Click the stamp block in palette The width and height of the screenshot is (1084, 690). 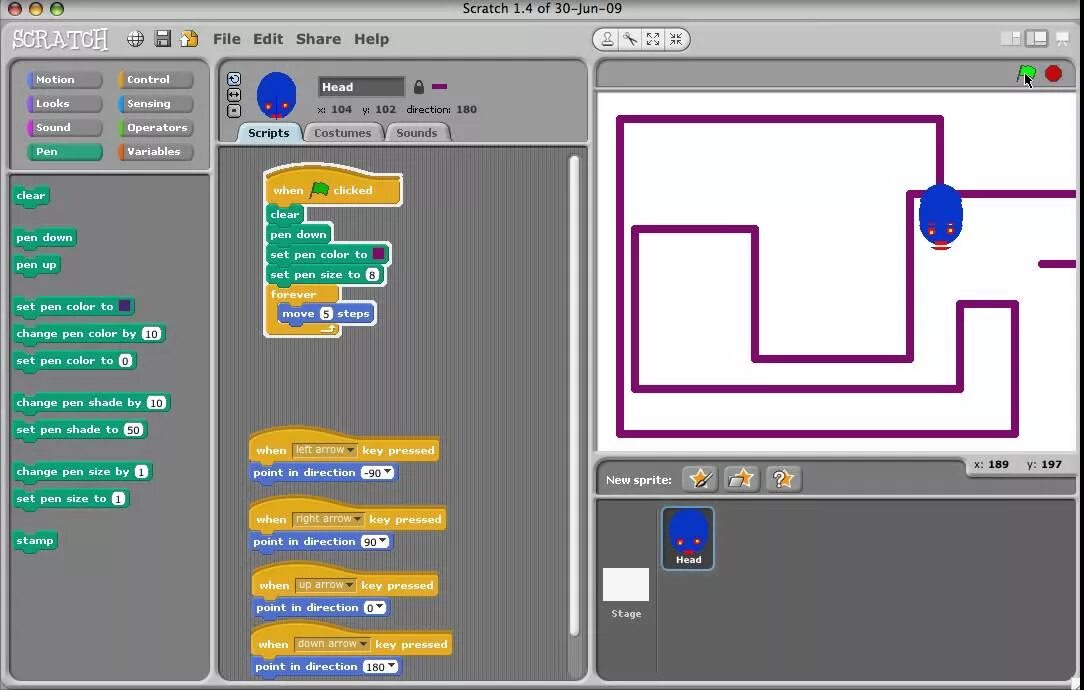pos(35,541)
